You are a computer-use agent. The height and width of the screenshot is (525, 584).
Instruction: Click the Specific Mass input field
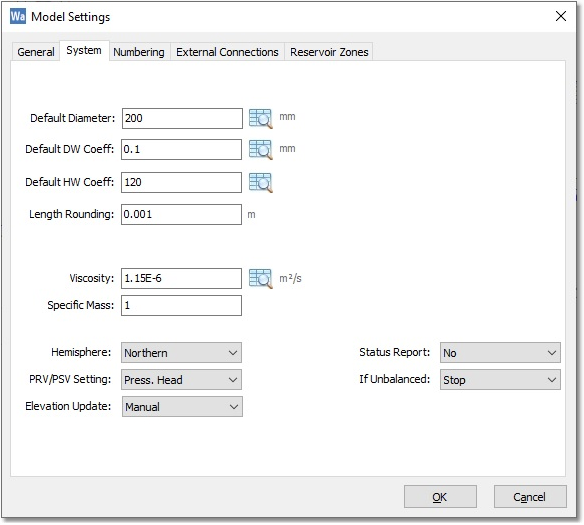181,305
